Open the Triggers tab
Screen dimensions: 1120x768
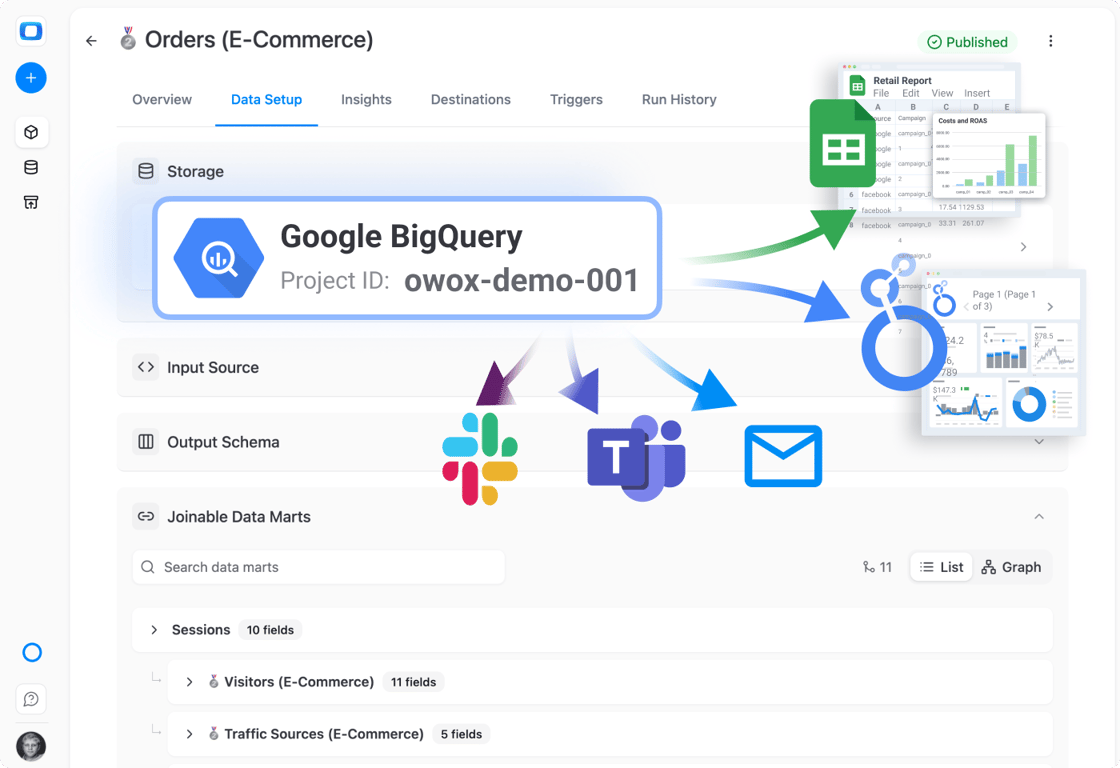576,99
